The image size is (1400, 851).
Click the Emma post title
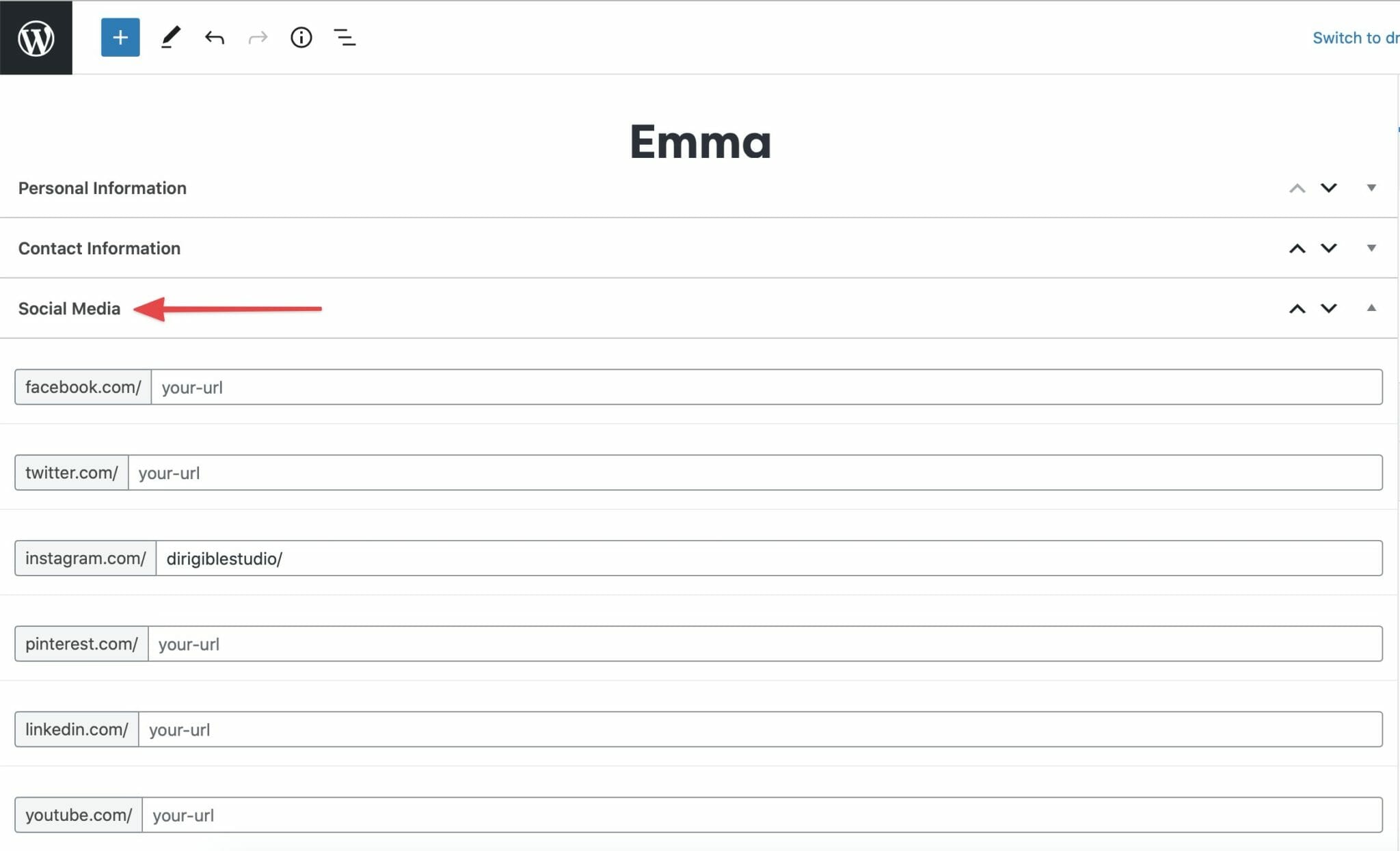pos(700,141)
